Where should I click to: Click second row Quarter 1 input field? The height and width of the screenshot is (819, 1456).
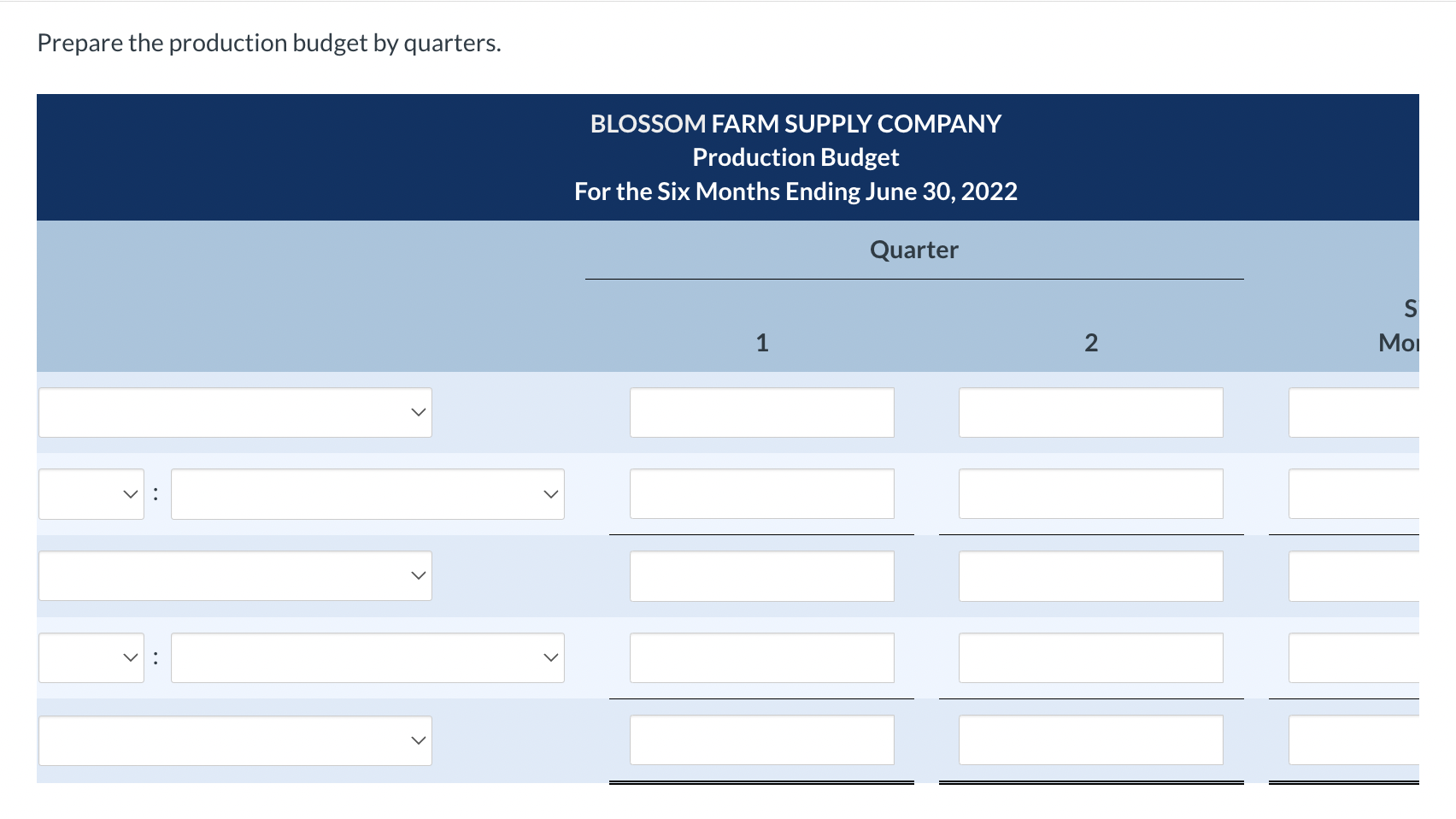pos(762,493)
